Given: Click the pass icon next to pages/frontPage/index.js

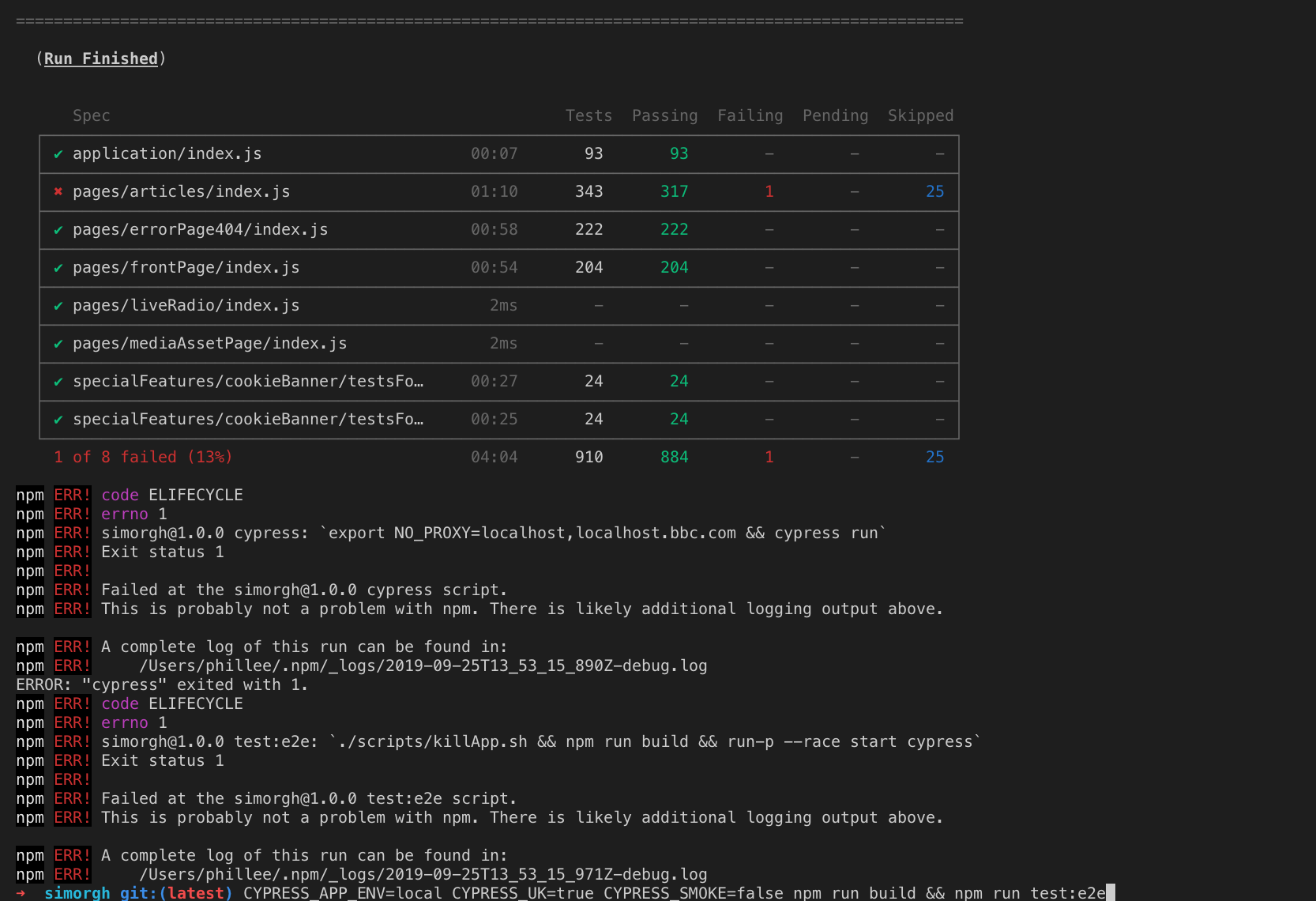Looking at the screenshot, I should 58,268.
